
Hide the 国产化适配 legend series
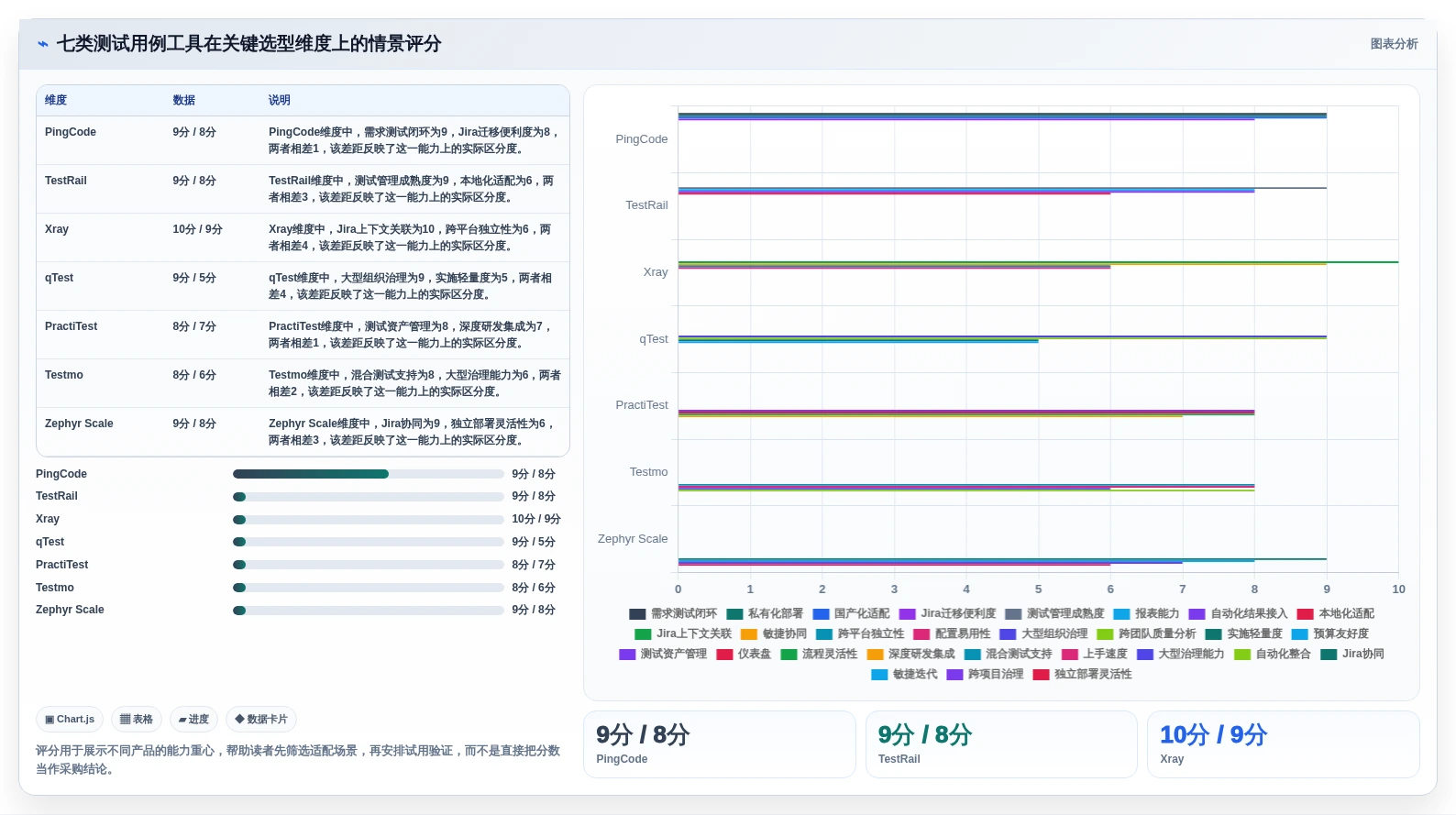click(x=851, y=614)
